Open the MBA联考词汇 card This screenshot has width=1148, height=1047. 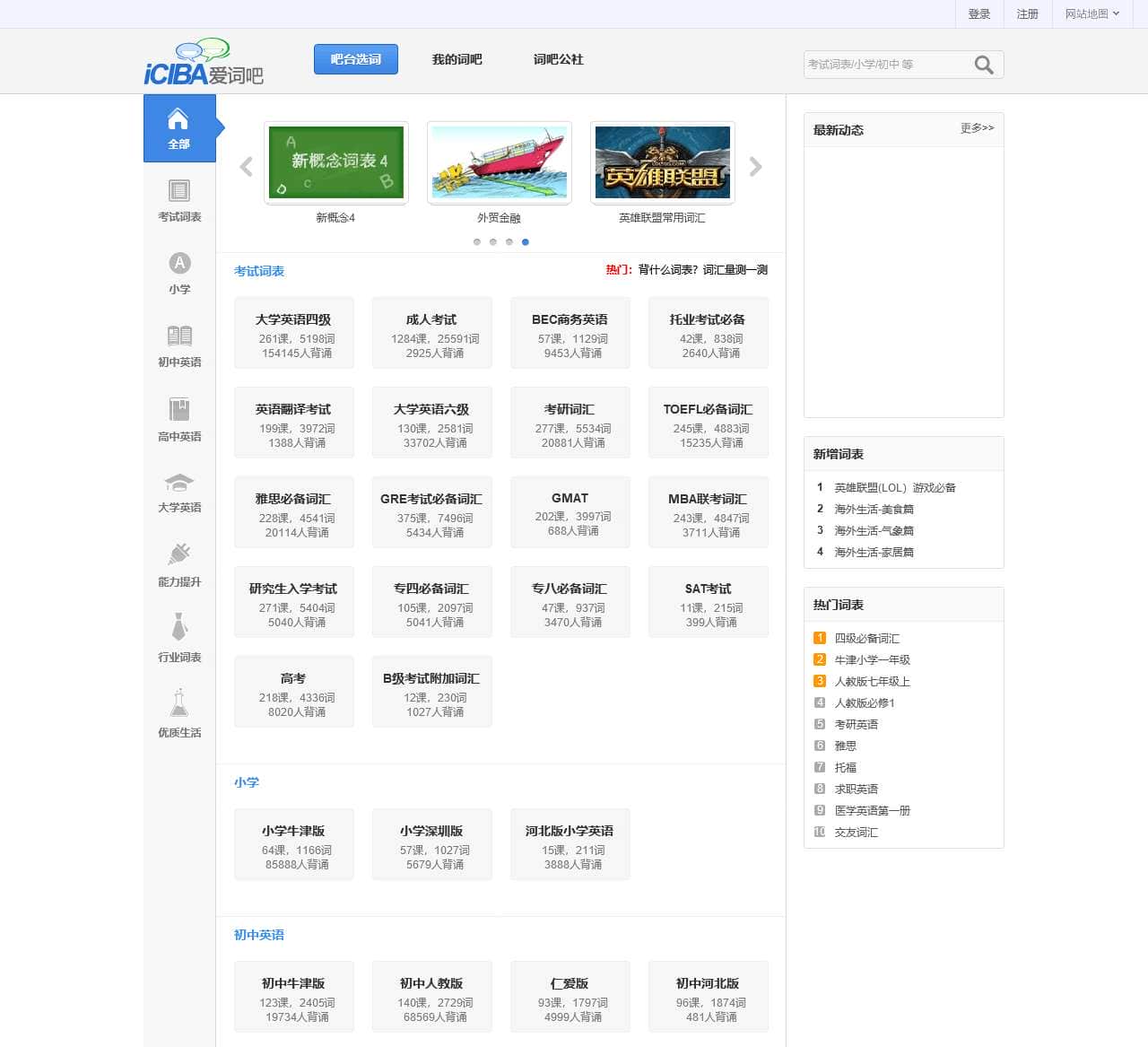tap(709, 512)
